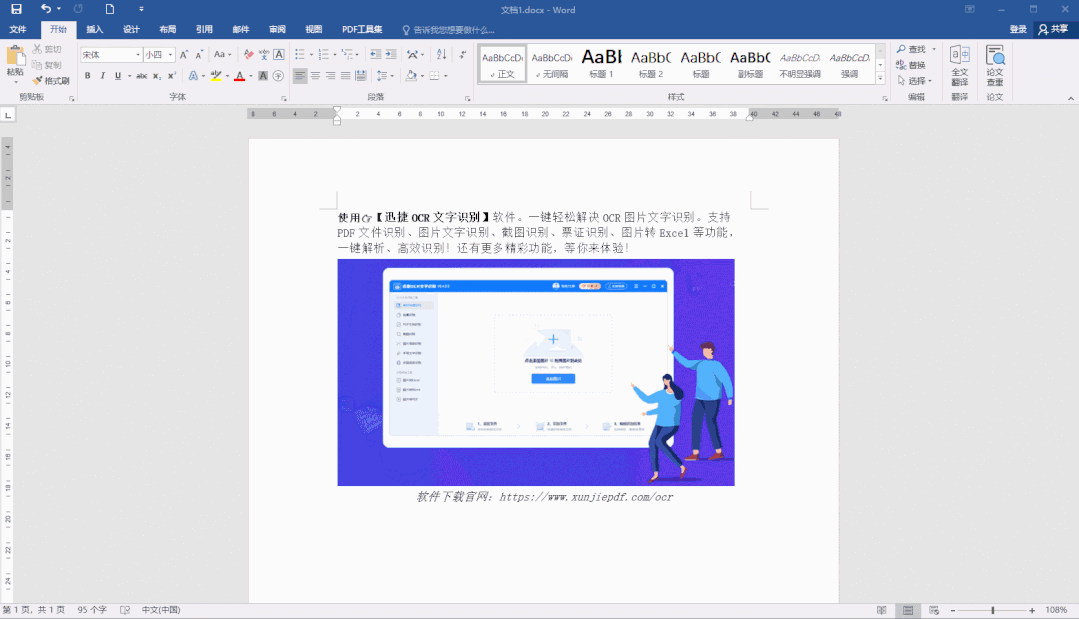Decrease font size with shrink font icon
The height and width of the screenshot is (619, 1079).
pyautogui.click(x=199, y=54)
